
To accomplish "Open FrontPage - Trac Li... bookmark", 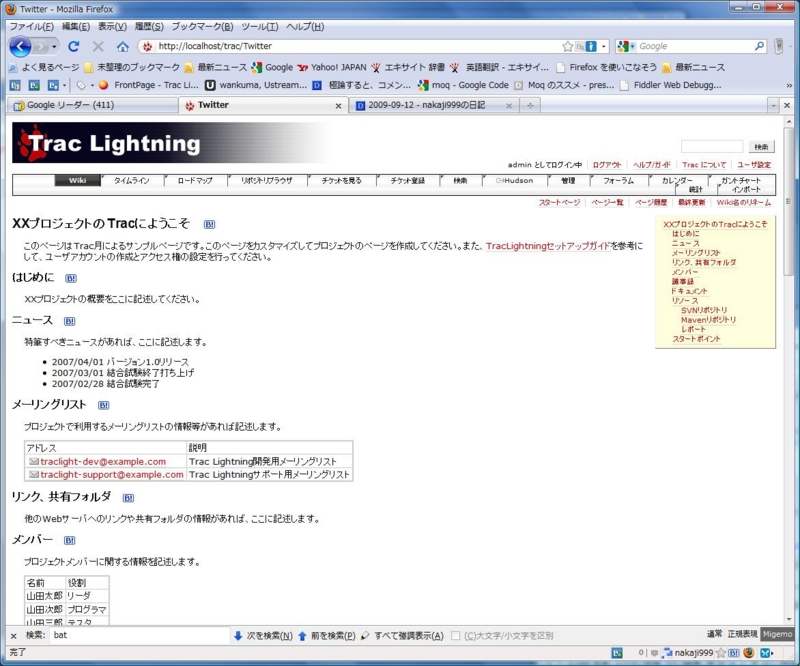I will [x=148, y=85].
